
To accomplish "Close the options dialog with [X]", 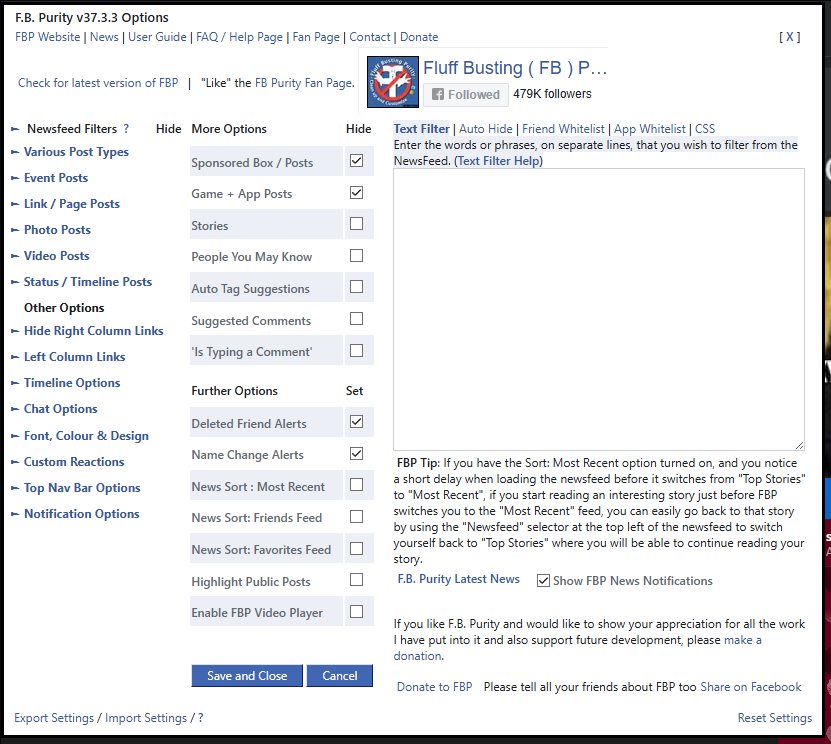I will coord(789,37).
